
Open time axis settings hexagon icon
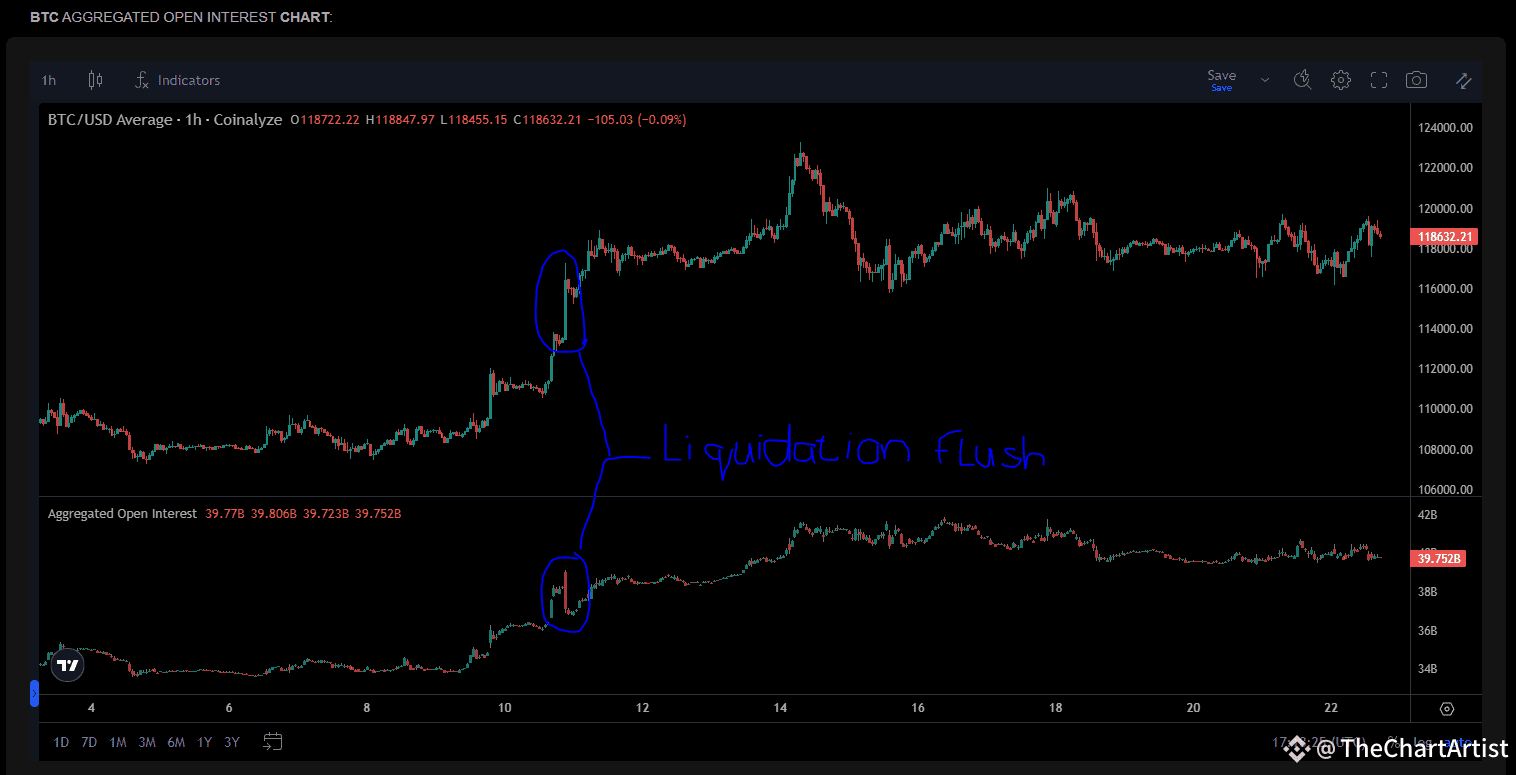tap(1447, 709)
